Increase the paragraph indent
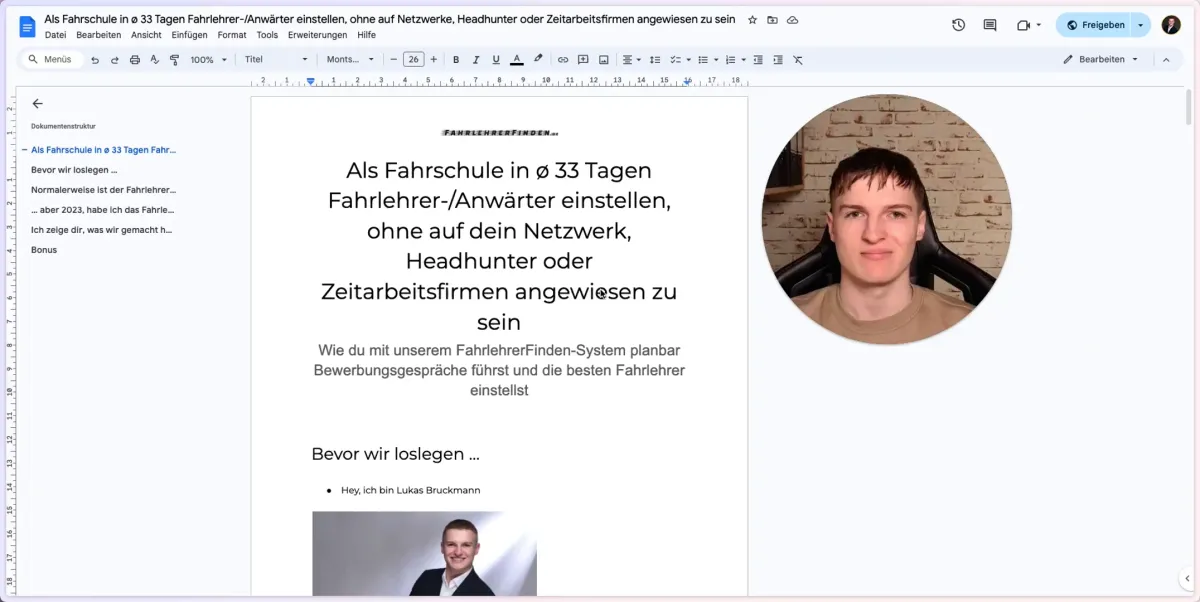The width and height of the screenshot is (1200, 602). (777, 60)
